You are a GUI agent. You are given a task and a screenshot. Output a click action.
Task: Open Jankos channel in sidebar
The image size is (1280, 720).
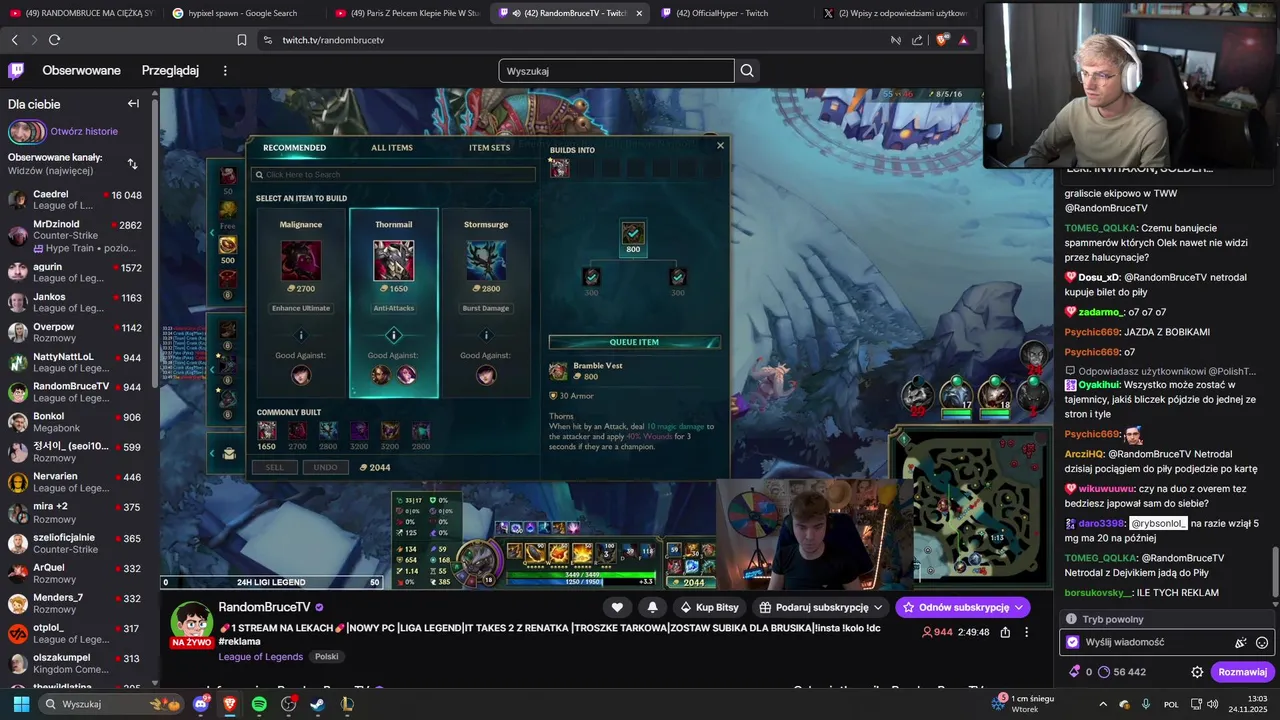point(76,303)
